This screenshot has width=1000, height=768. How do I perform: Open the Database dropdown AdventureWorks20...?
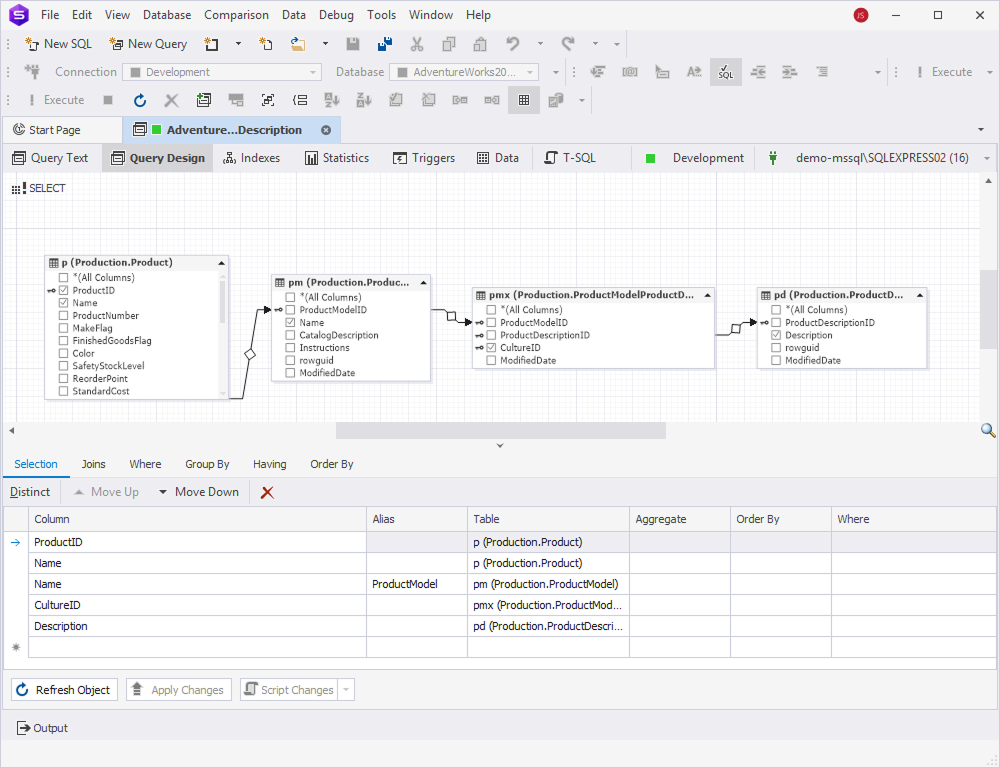464,72
